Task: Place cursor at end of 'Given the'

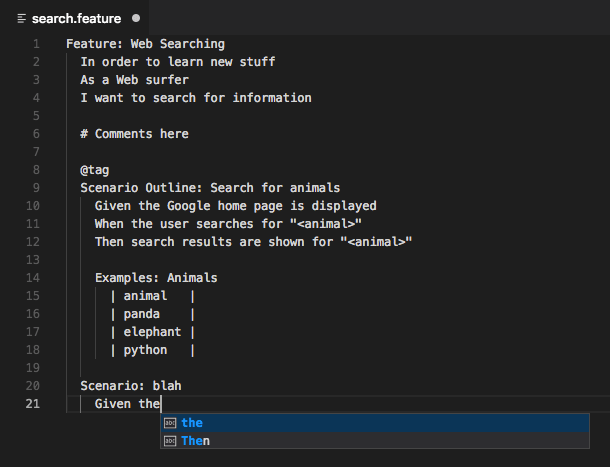Action: (x=161, y=404)
